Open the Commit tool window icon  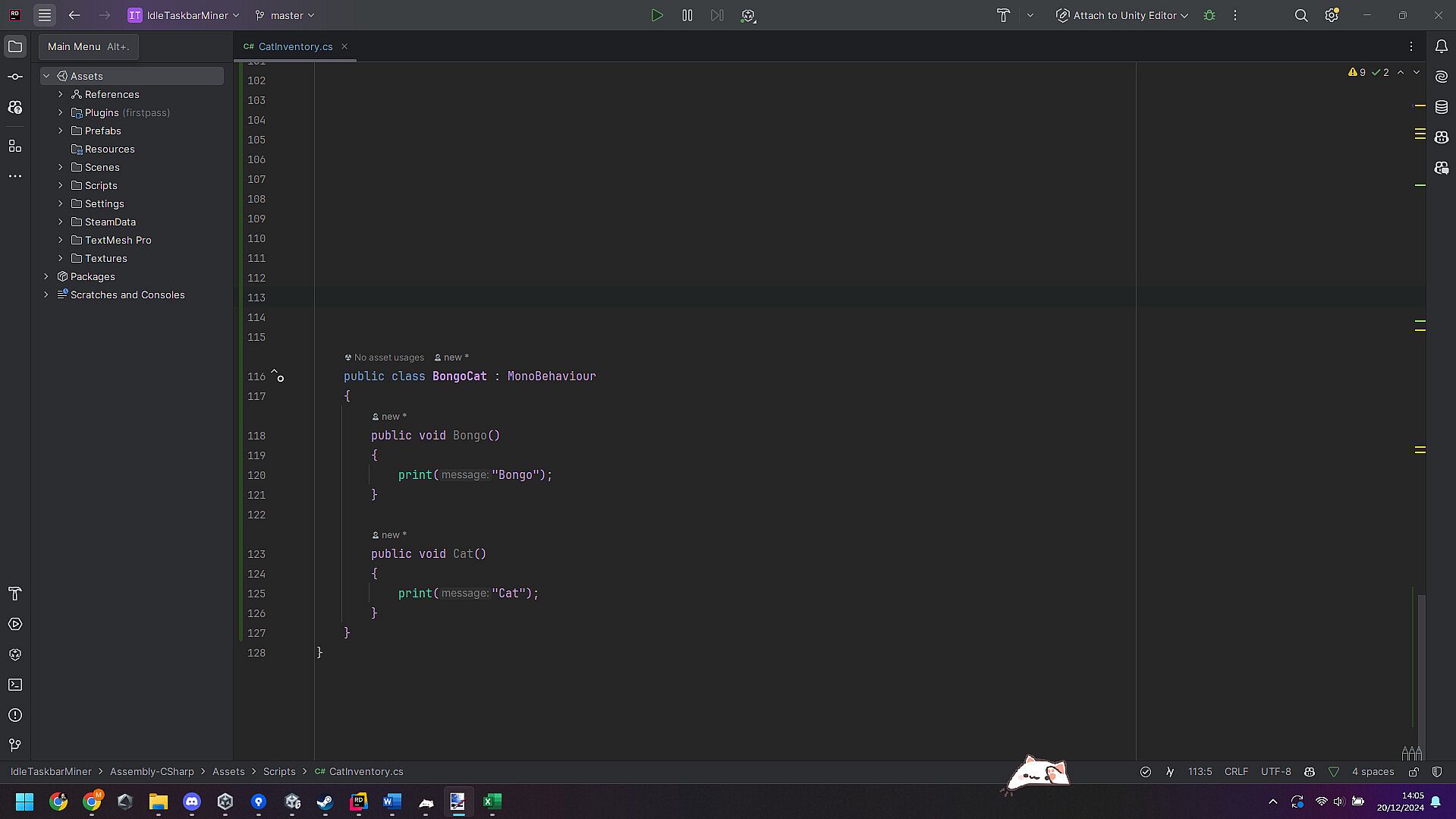point(15,77)
